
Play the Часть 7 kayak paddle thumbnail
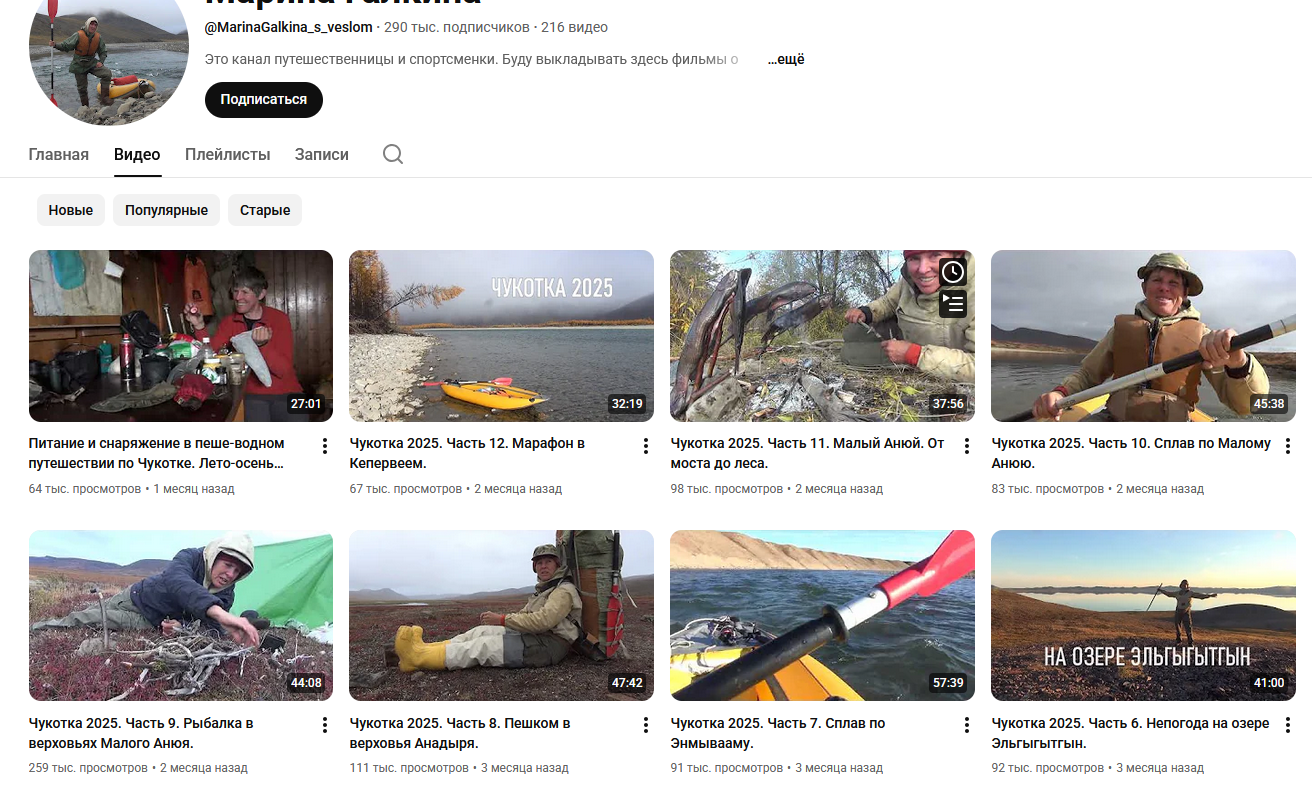click(822, 616)
